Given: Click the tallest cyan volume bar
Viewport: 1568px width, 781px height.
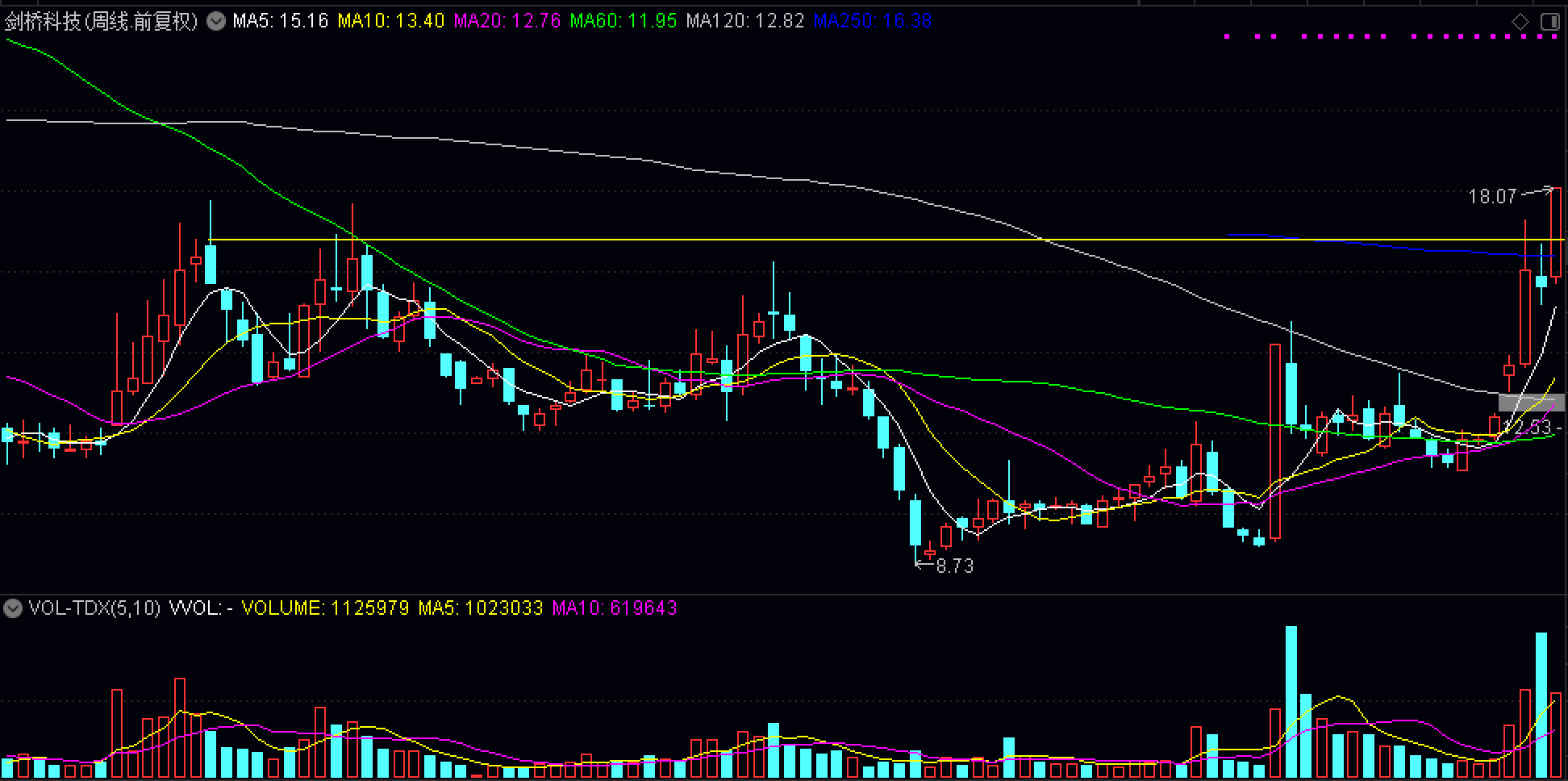Looking at the screenshot, I should pyautogui.click(x=1291, y=702).
